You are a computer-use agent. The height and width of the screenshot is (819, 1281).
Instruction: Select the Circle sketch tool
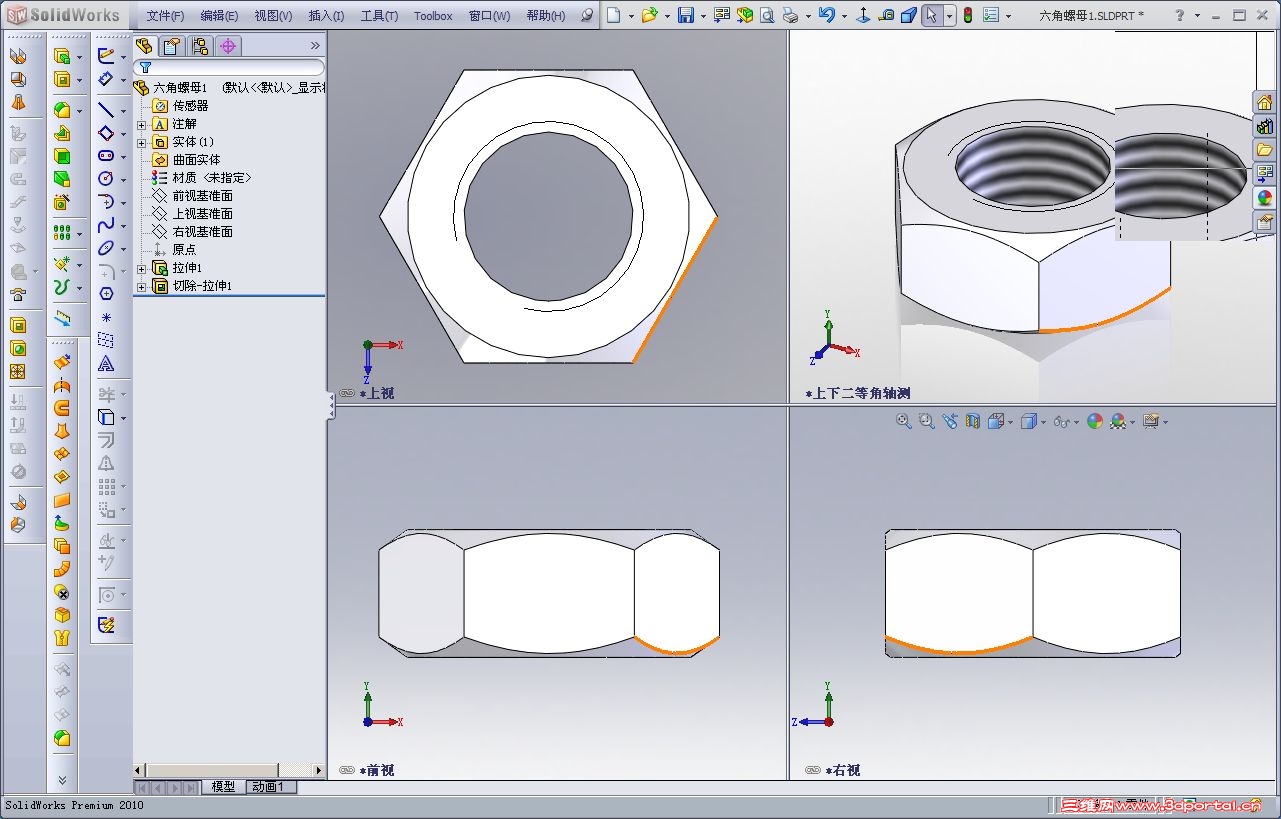click(106, 178)
